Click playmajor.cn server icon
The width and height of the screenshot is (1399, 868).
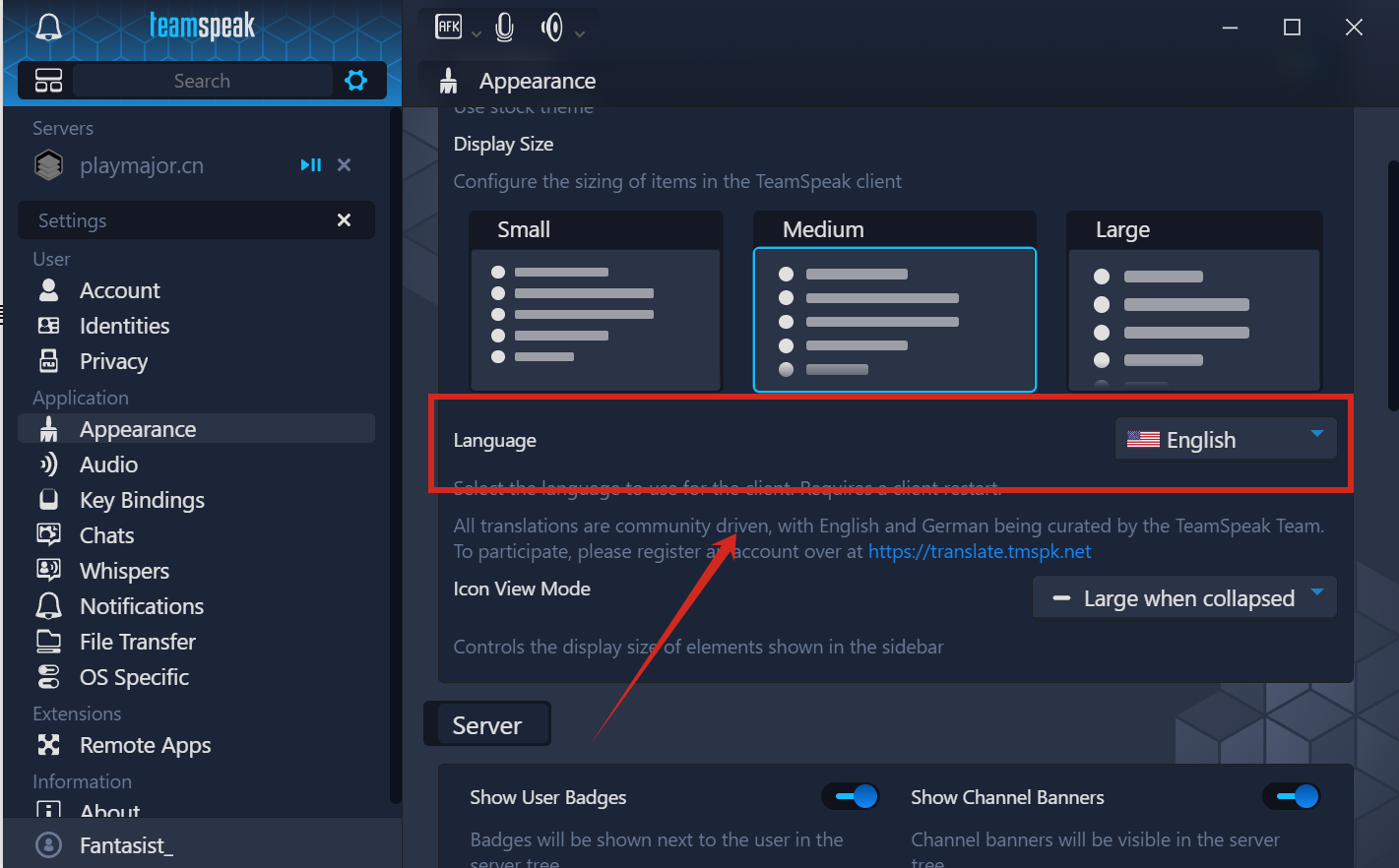tap(48, 165)
